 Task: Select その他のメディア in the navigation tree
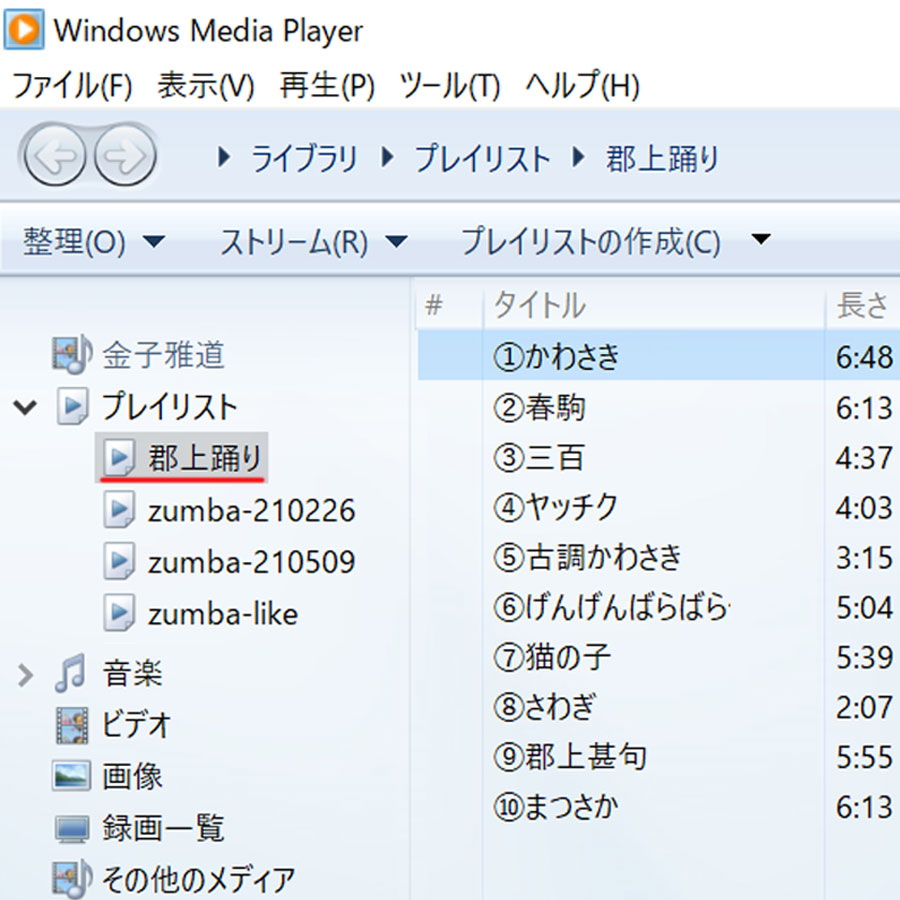click(199, 879)
